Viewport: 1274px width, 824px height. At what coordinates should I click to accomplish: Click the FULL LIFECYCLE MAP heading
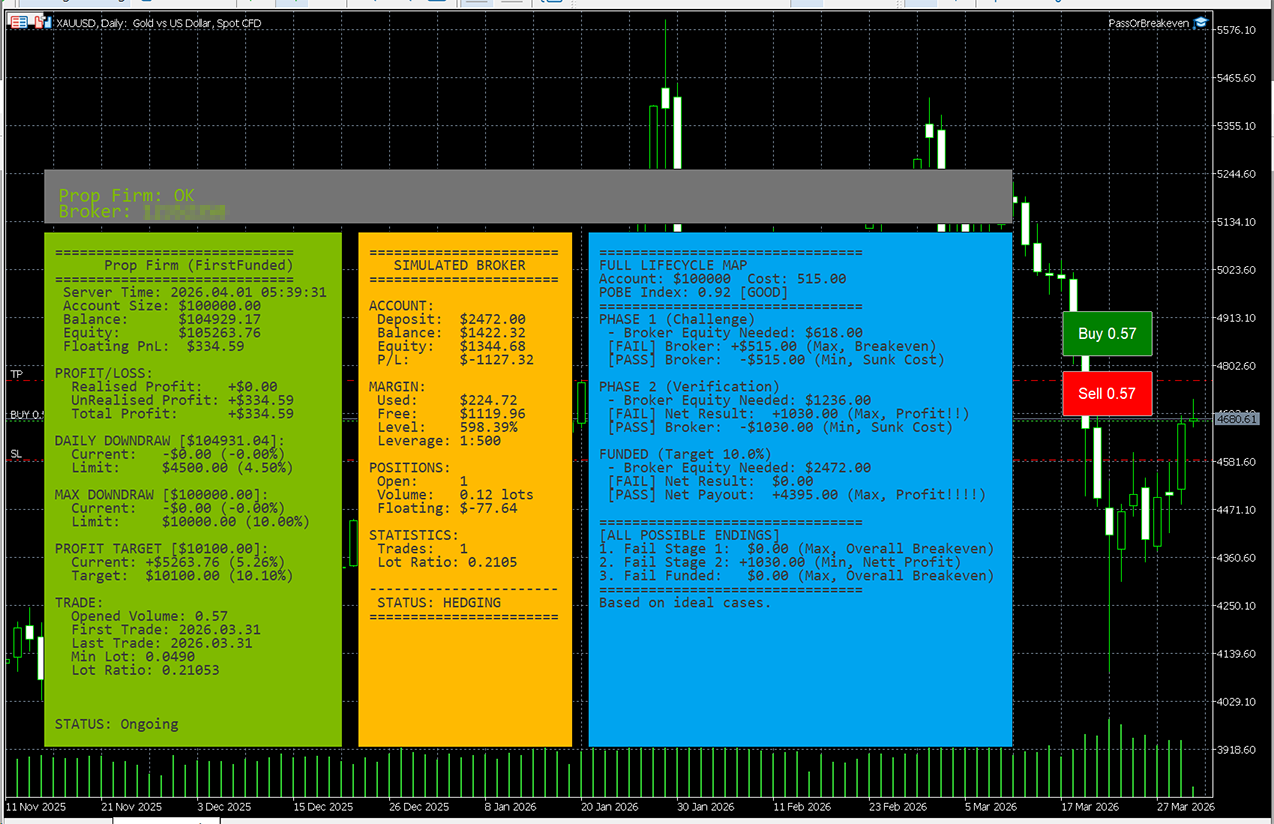pyautogui.click(x=672, y=265)
